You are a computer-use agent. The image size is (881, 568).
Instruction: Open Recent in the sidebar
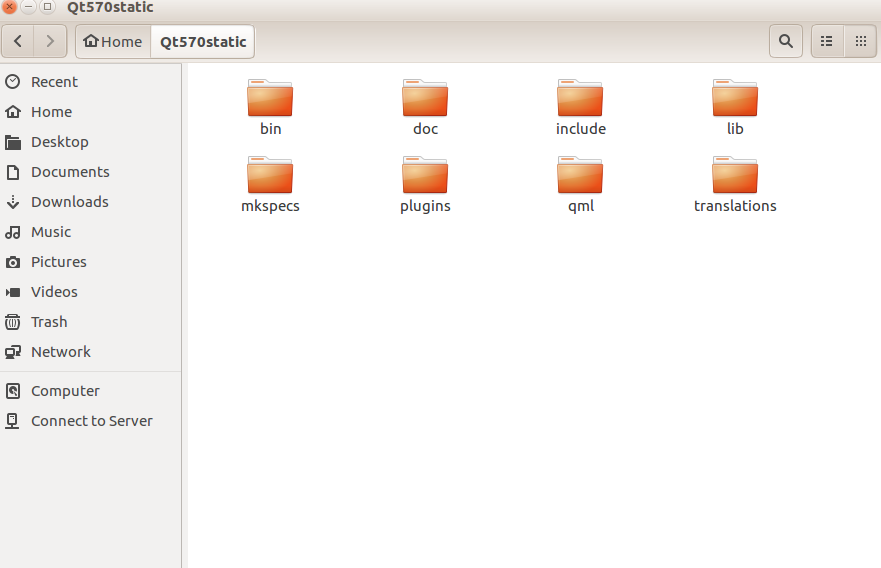point(90,82)
